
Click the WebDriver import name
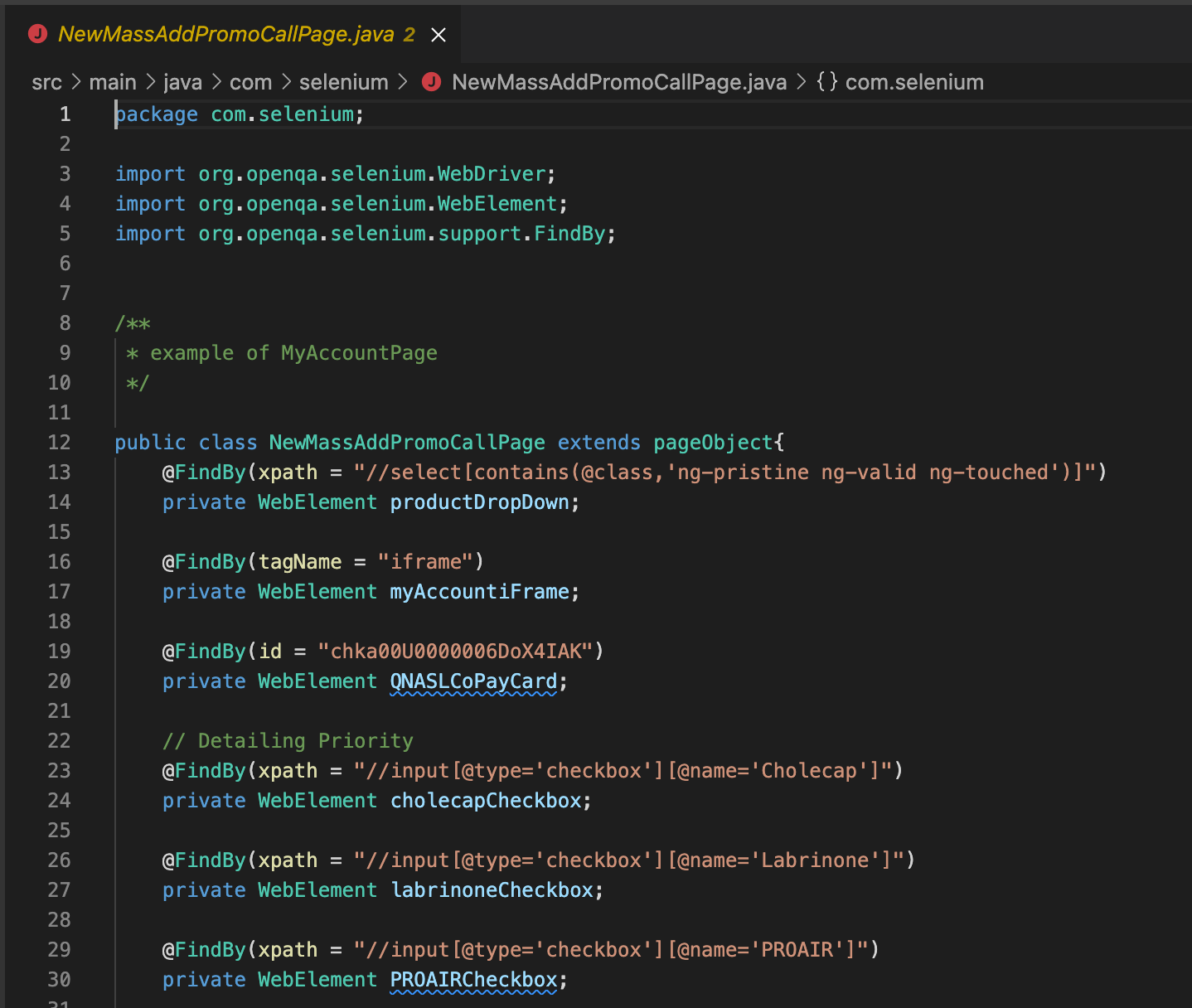click(492, 173)
